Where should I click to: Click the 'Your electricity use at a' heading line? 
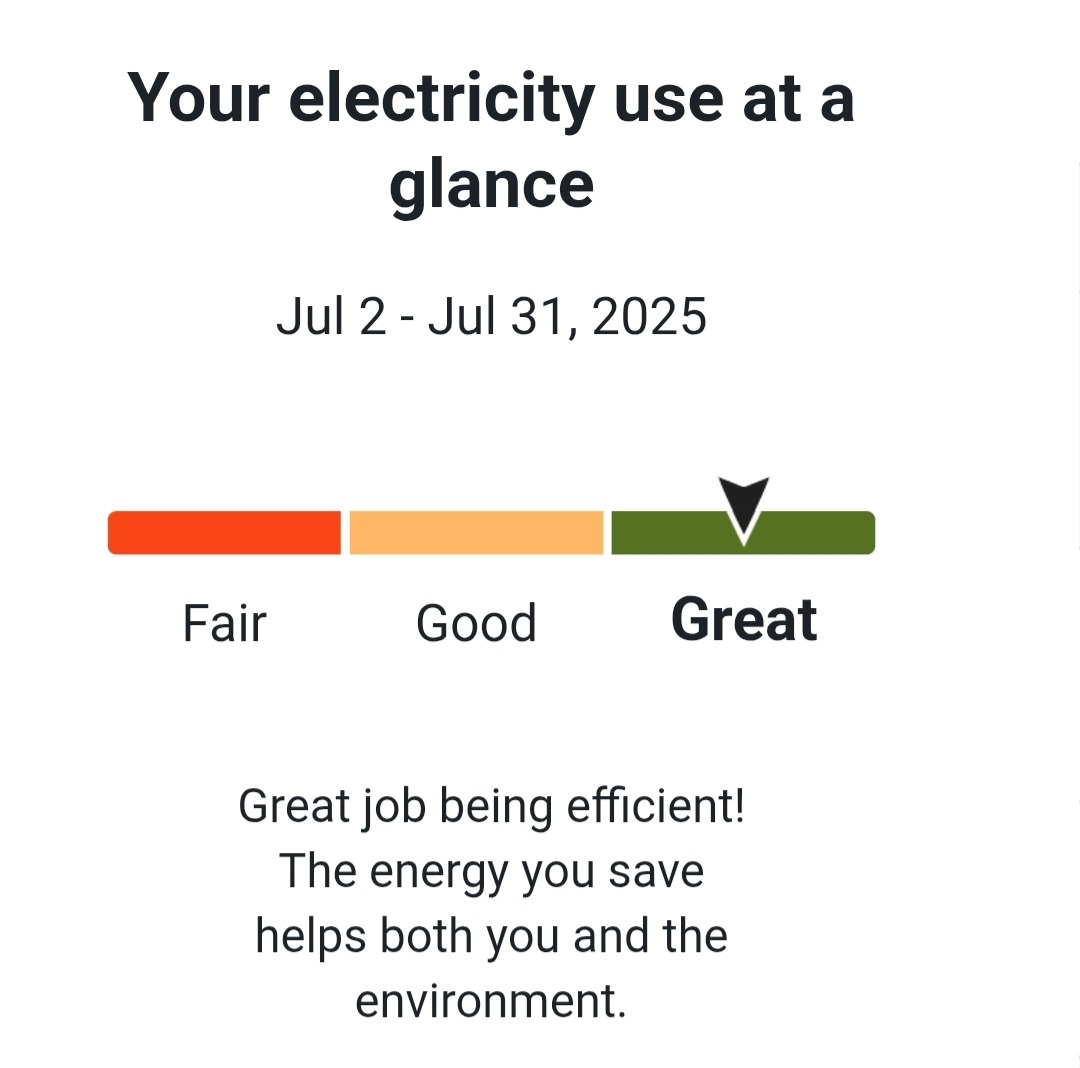pyautogui.click(x=490, y=100)
